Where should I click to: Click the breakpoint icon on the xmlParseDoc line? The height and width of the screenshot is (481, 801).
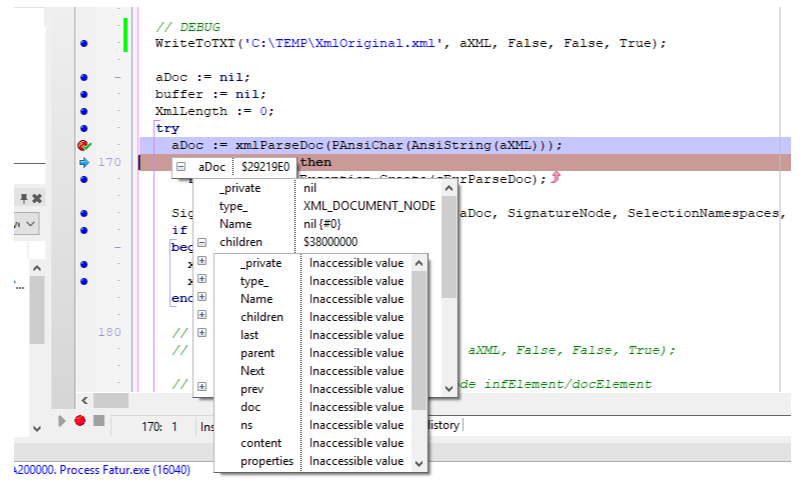(x=84, y=146)
